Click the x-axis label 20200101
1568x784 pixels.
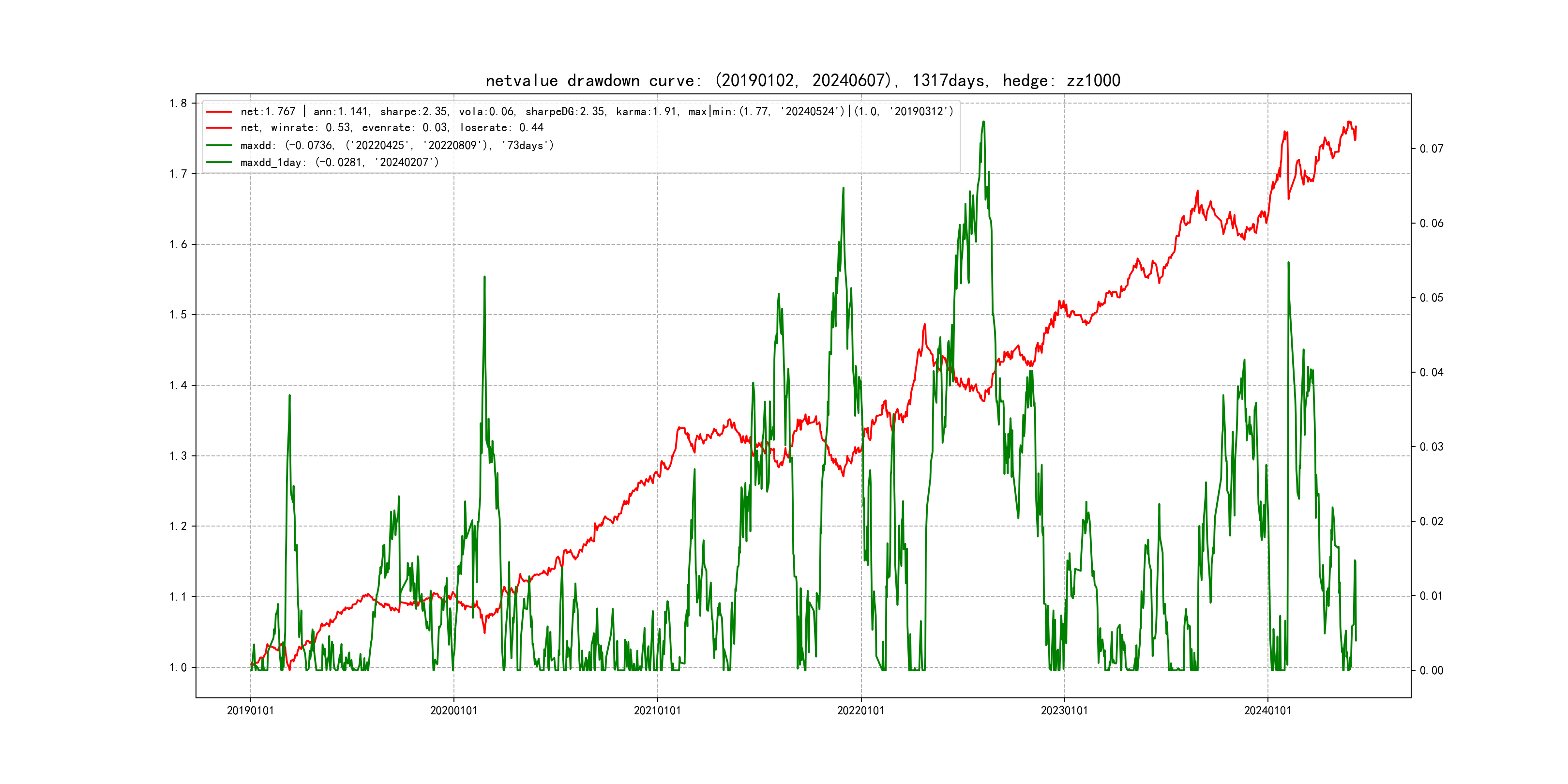(453, 710)
